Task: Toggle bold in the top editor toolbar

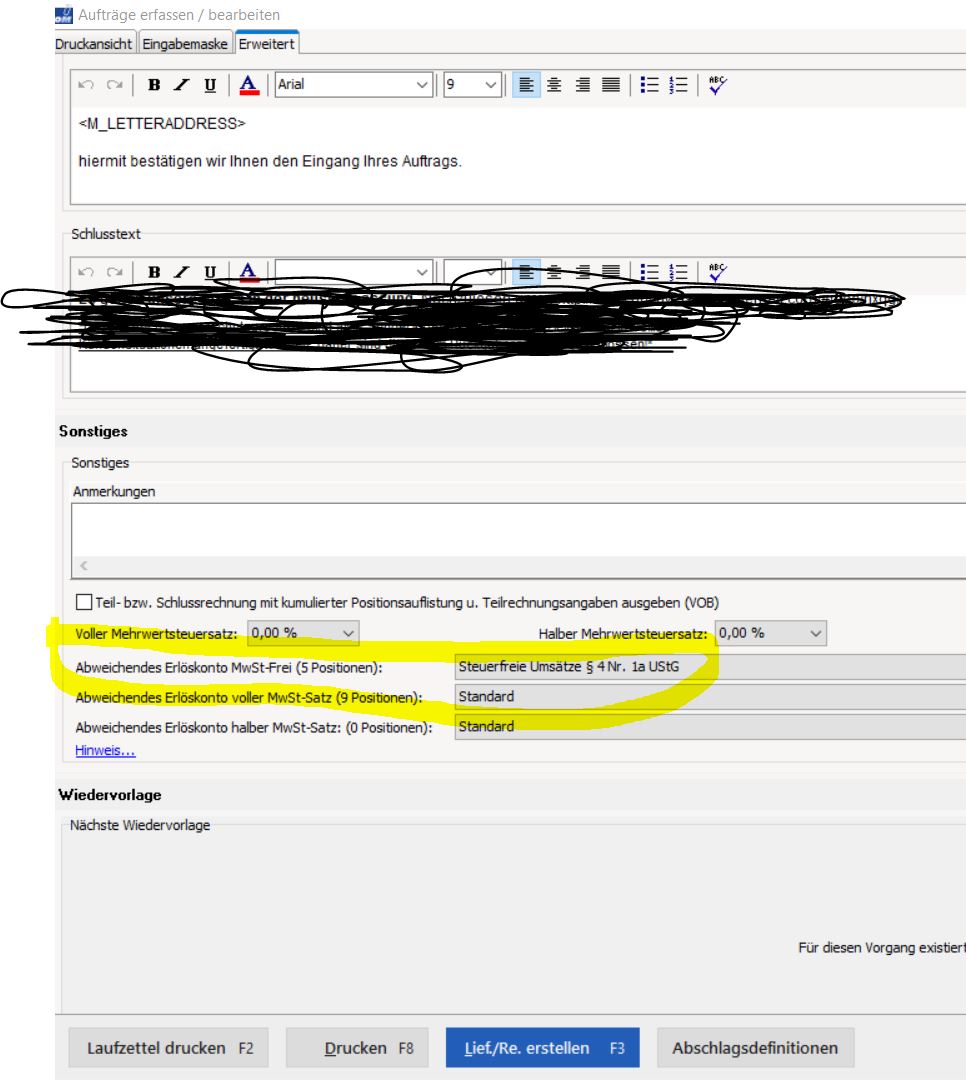Action: pos(154,85)
